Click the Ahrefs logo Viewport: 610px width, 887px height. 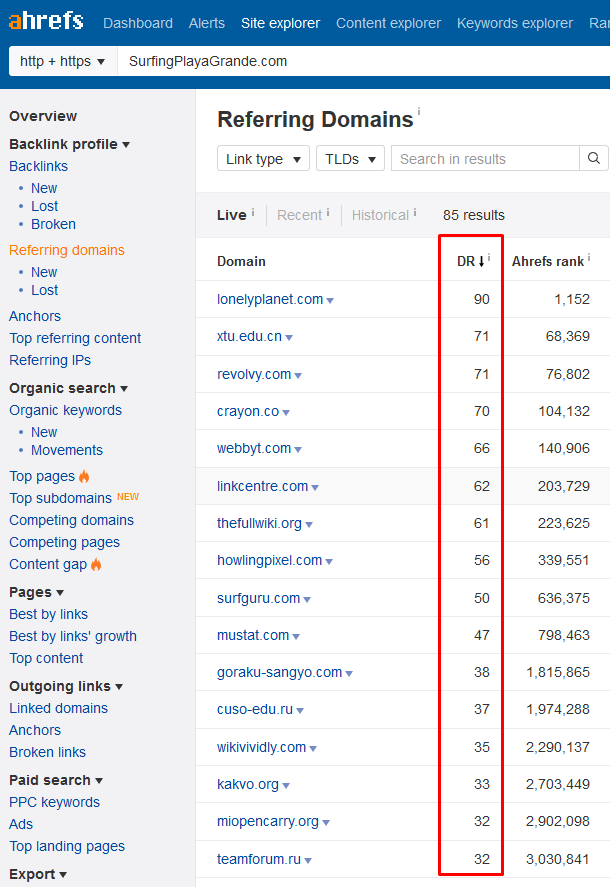tap(46, 21)
